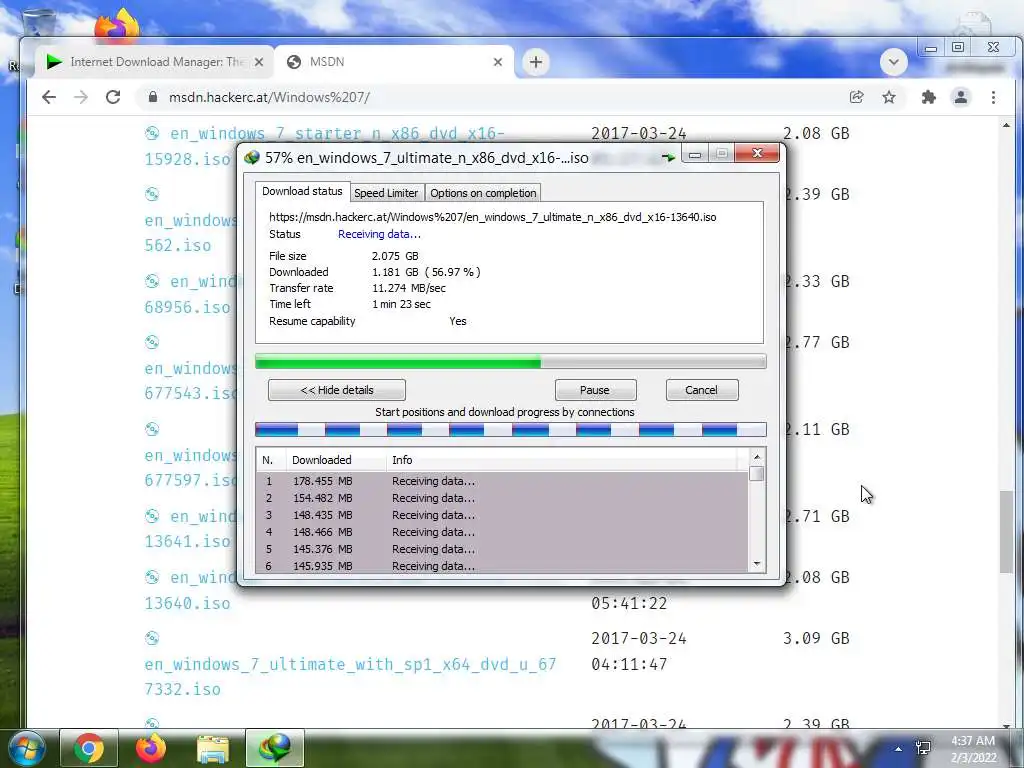Screen dimensions: 1024x768
Task: Open a new Chrome tab
Action: point(536,62)
